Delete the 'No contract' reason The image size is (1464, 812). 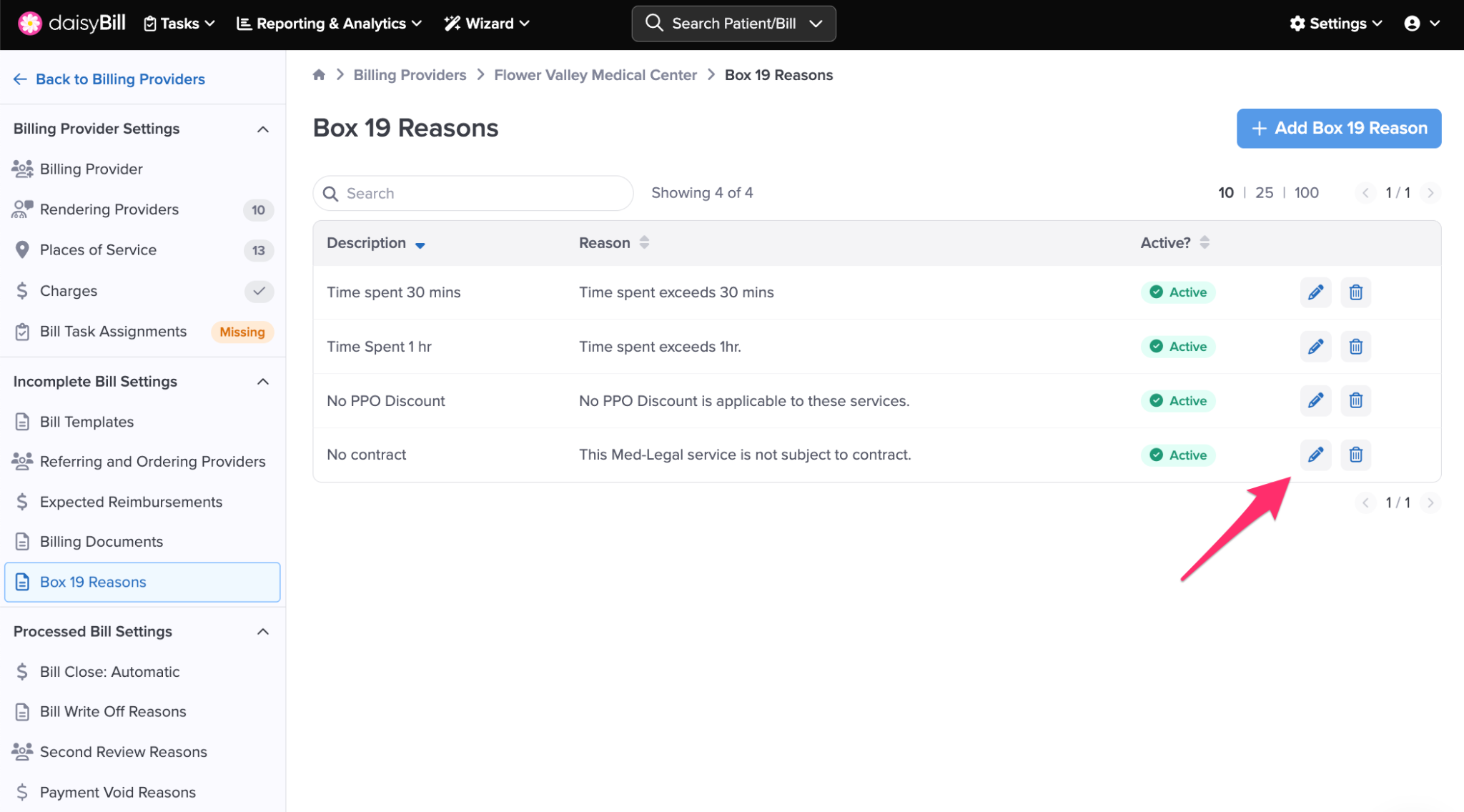tap(1355, 455)
